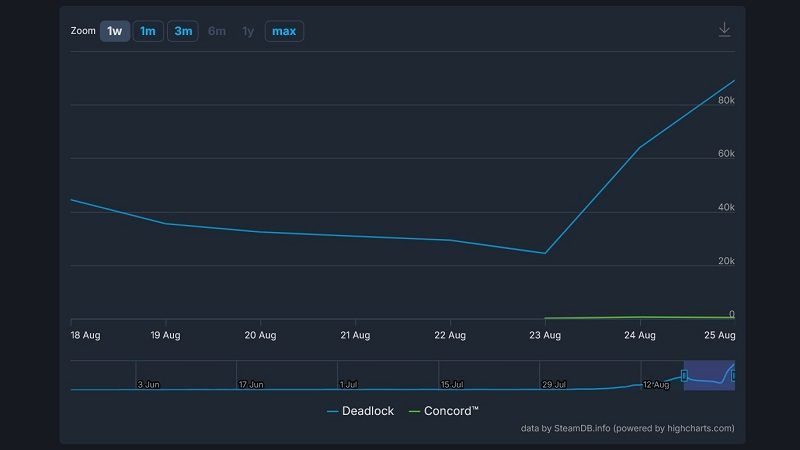Viewport: 800px width, 450px height.
Task: Switch zoom range to 3m
Action: 183,31
